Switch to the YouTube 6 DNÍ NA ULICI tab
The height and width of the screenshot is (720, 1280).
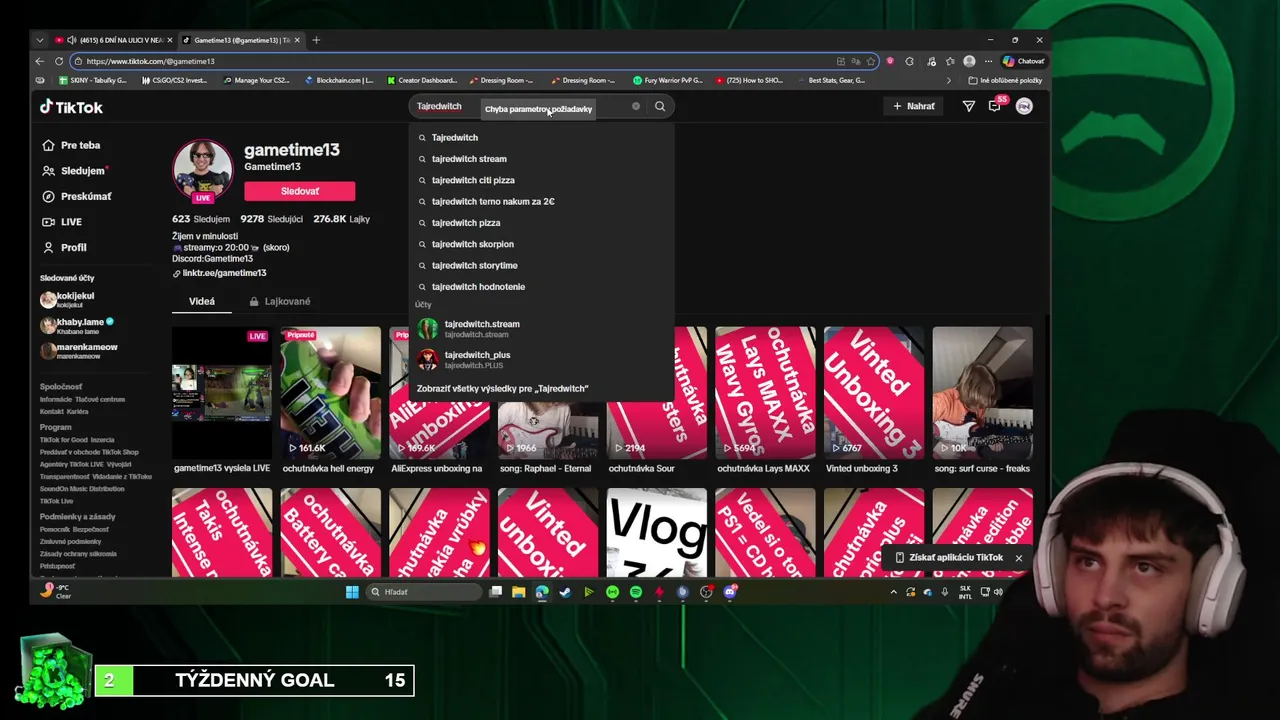point(114,40)
